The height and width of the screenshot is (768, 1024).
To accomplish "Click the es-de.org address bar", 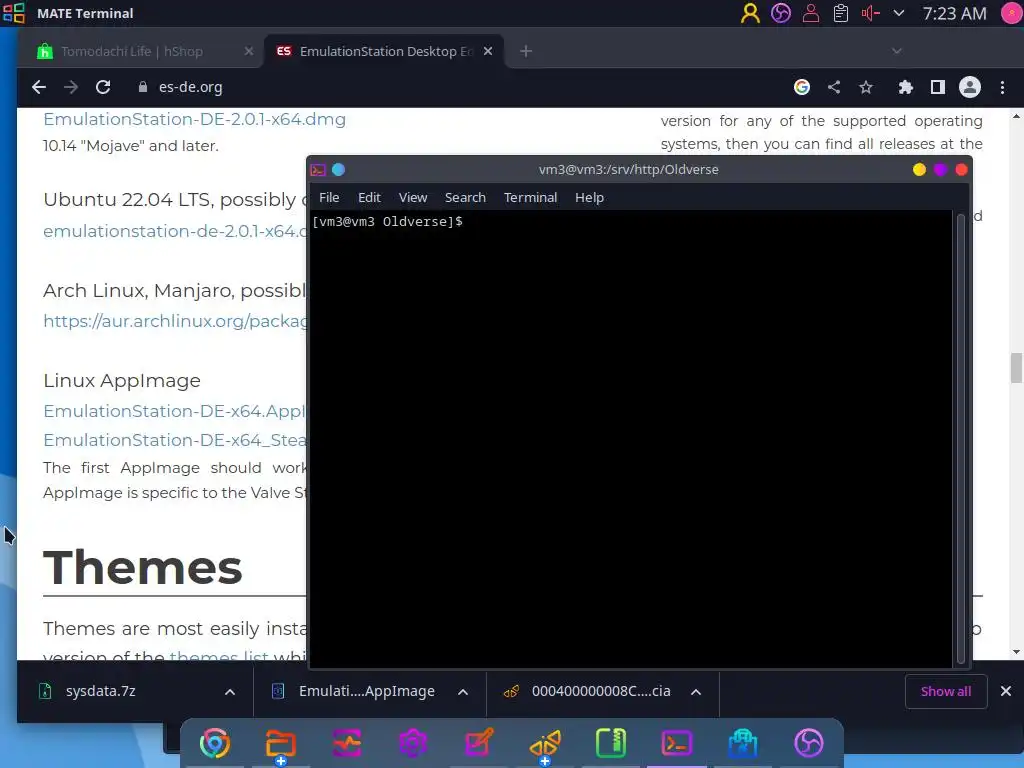I will (457, 87).
